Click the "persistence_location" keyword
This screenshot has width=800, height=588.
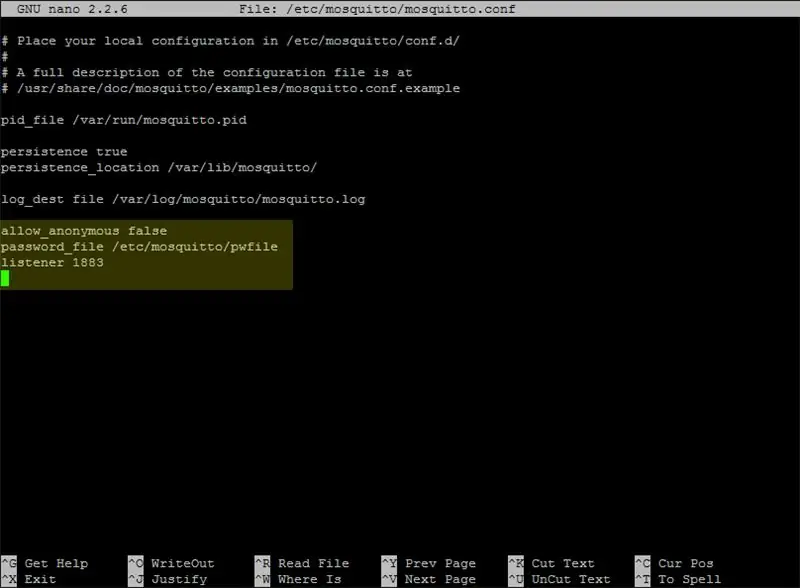click(80, 167)
